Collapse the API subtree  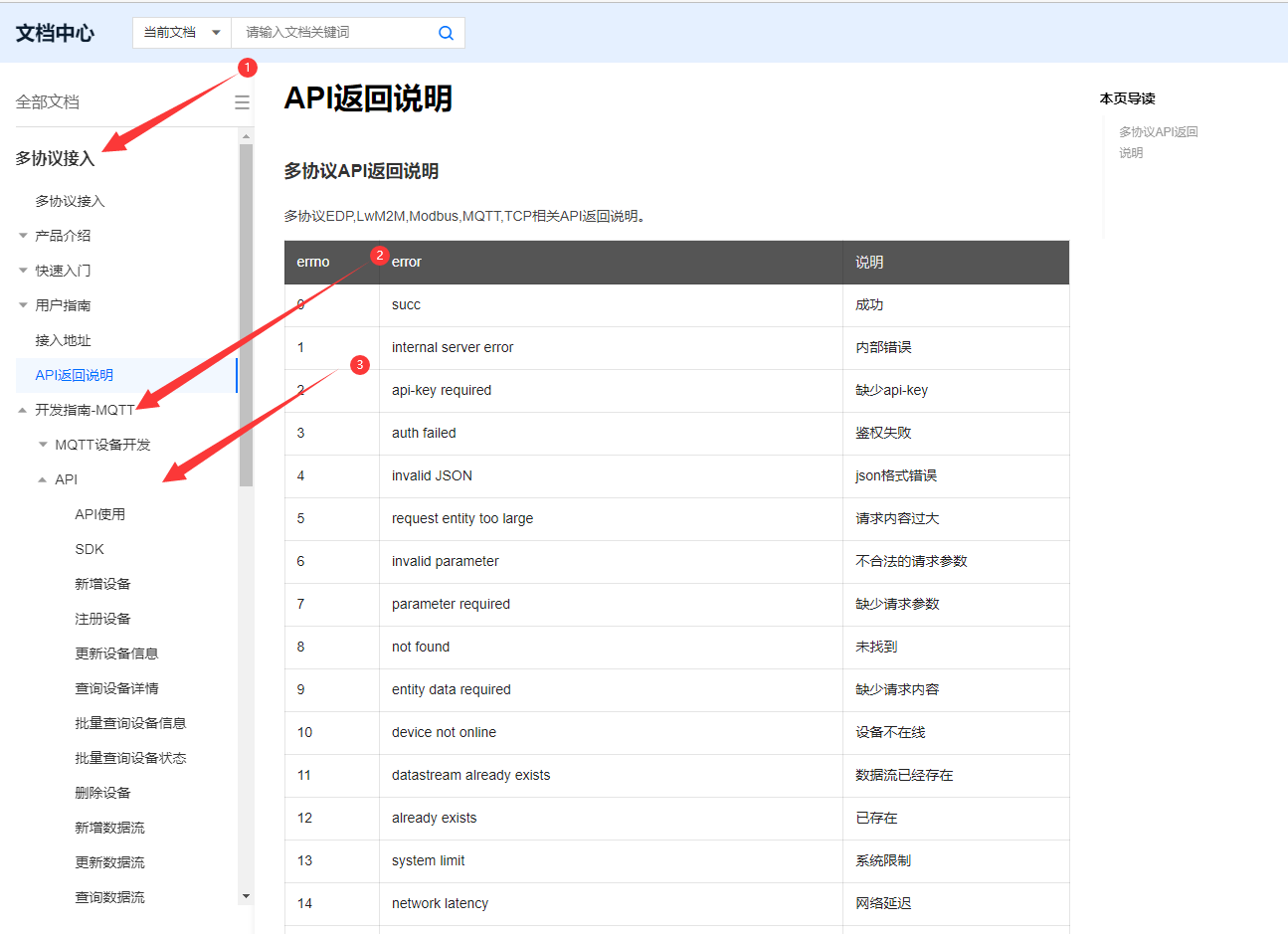[x=66, y=478]
